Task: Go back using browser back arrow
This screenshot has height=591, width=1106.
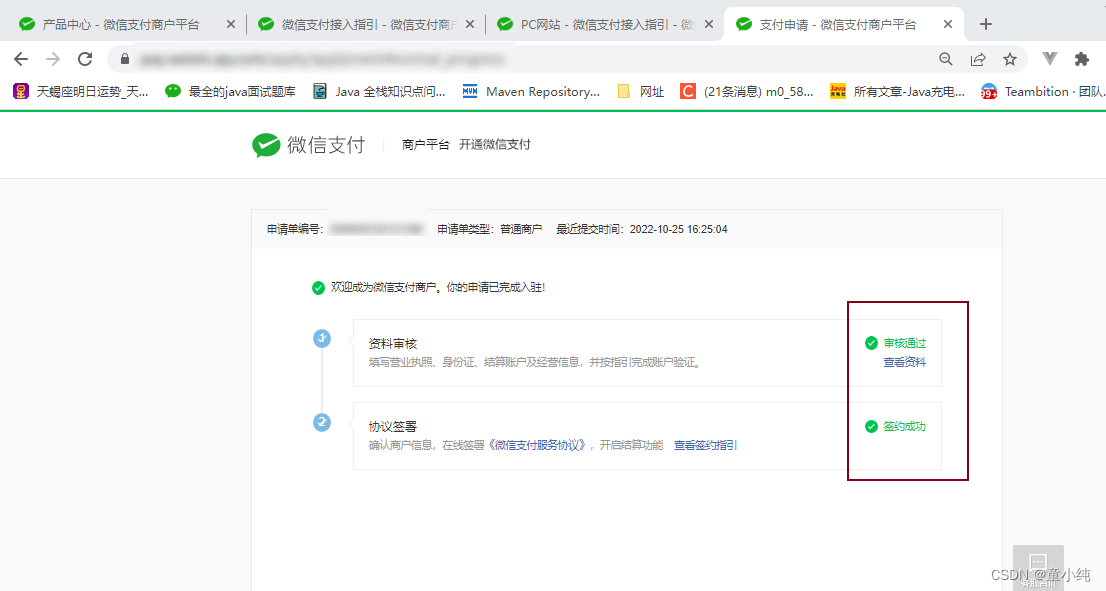Action: (21, 59)
